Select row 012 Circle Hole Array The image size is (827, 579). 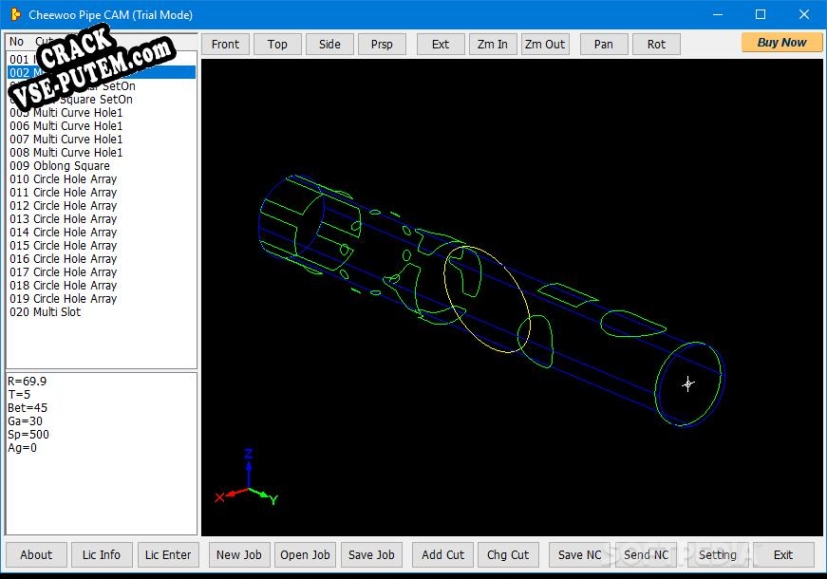[101, 206]
